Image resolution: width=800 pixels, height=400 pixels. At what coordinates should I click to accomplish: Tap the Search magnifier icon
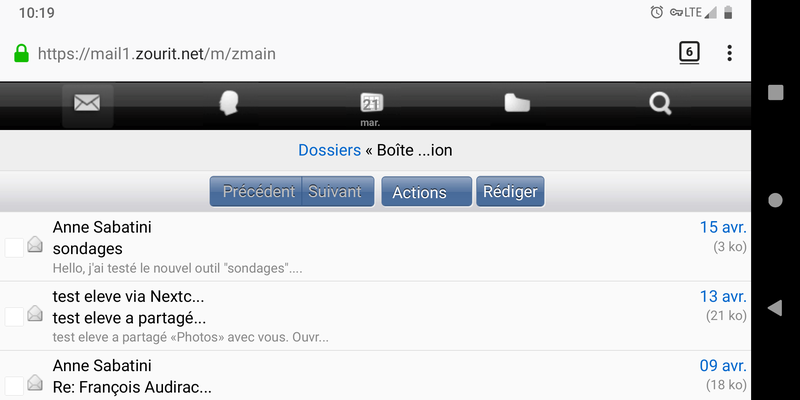click(x=660, y=104)
